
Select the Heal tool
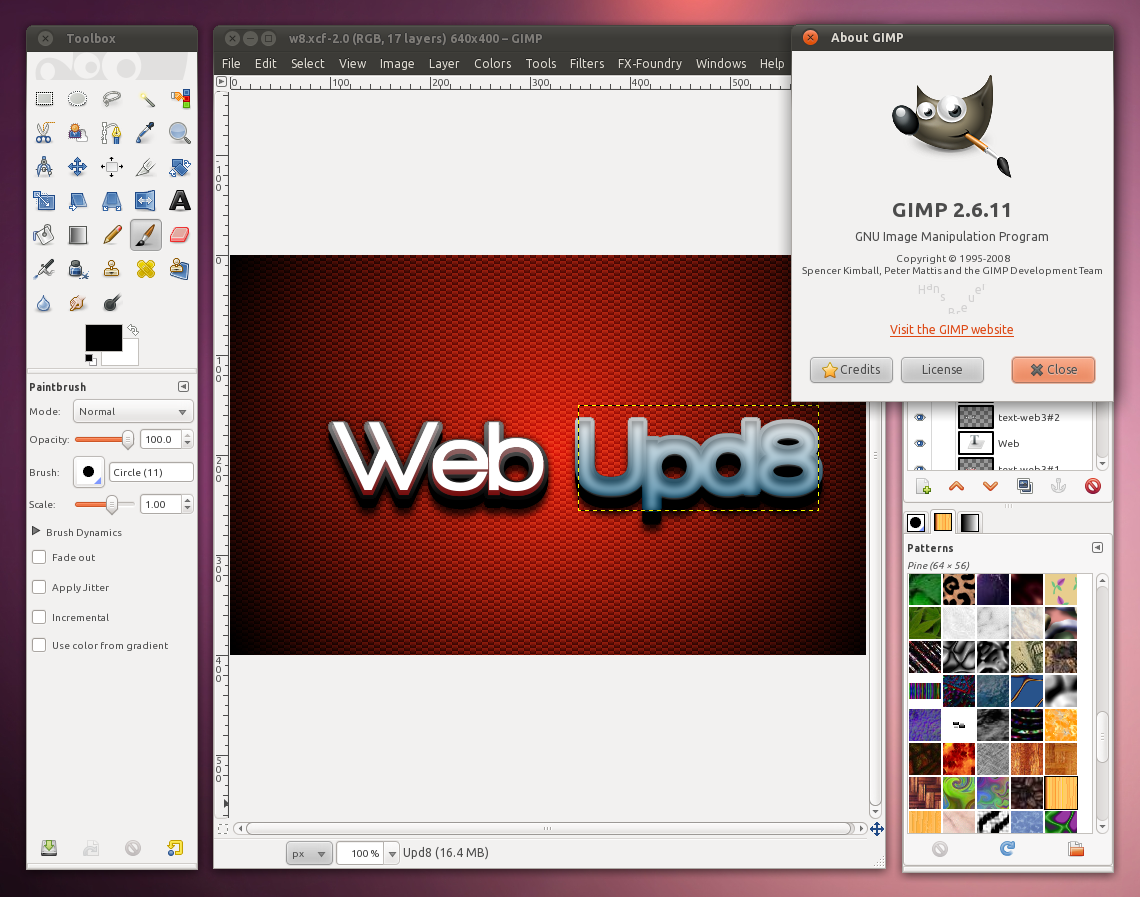[145, 269]
